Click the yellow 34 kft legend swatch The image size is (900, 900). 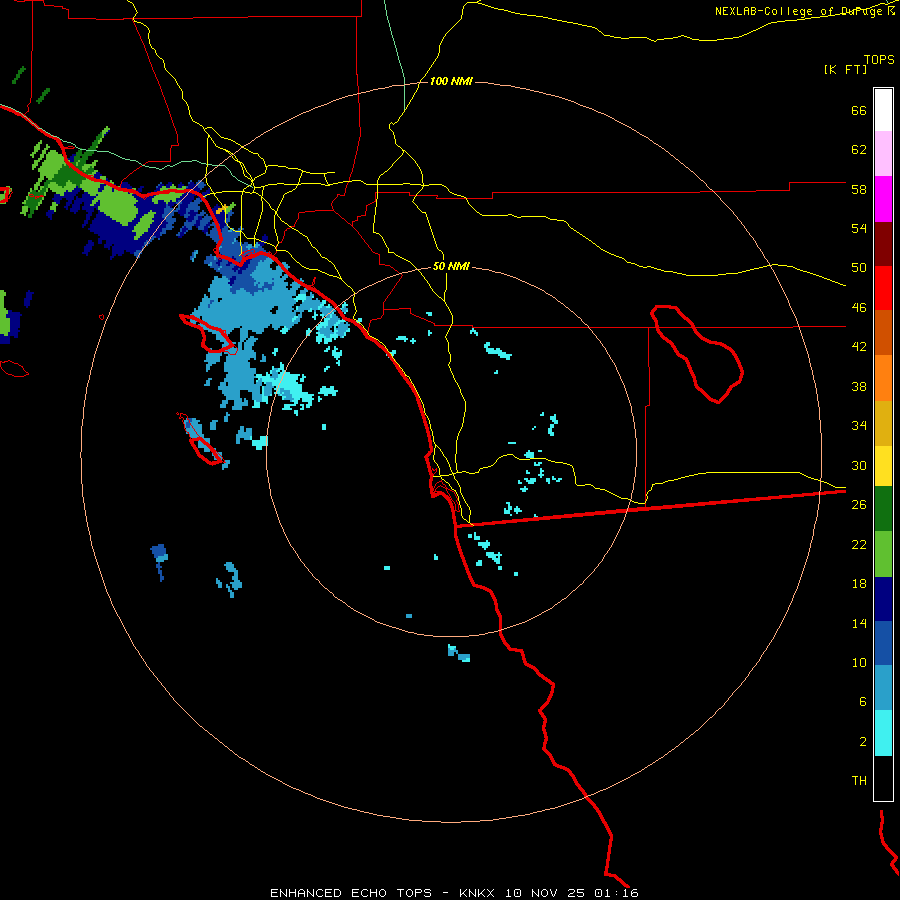883,465
